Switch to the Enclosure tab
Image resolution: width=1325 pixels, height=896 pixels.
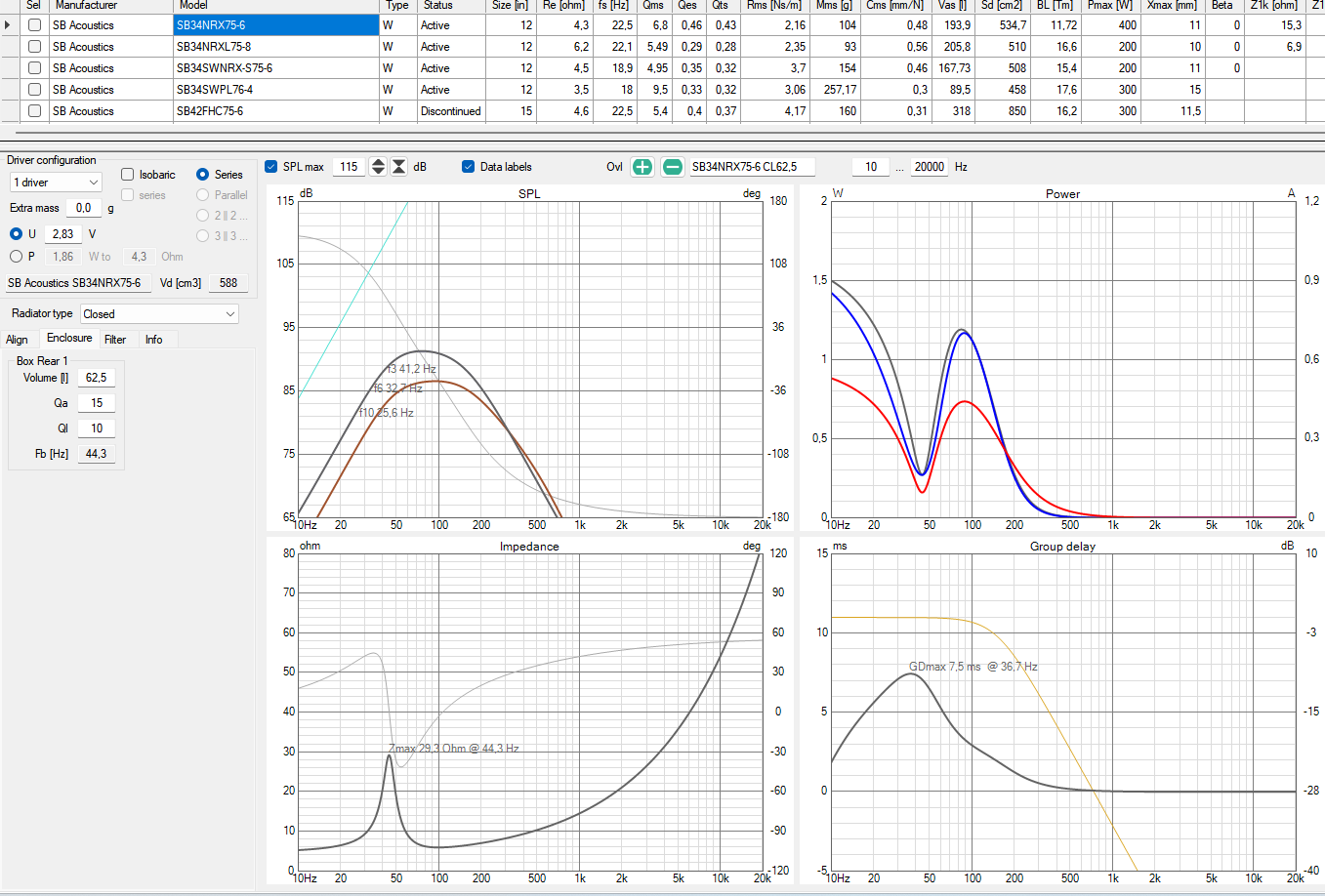(x=69, y=338)
